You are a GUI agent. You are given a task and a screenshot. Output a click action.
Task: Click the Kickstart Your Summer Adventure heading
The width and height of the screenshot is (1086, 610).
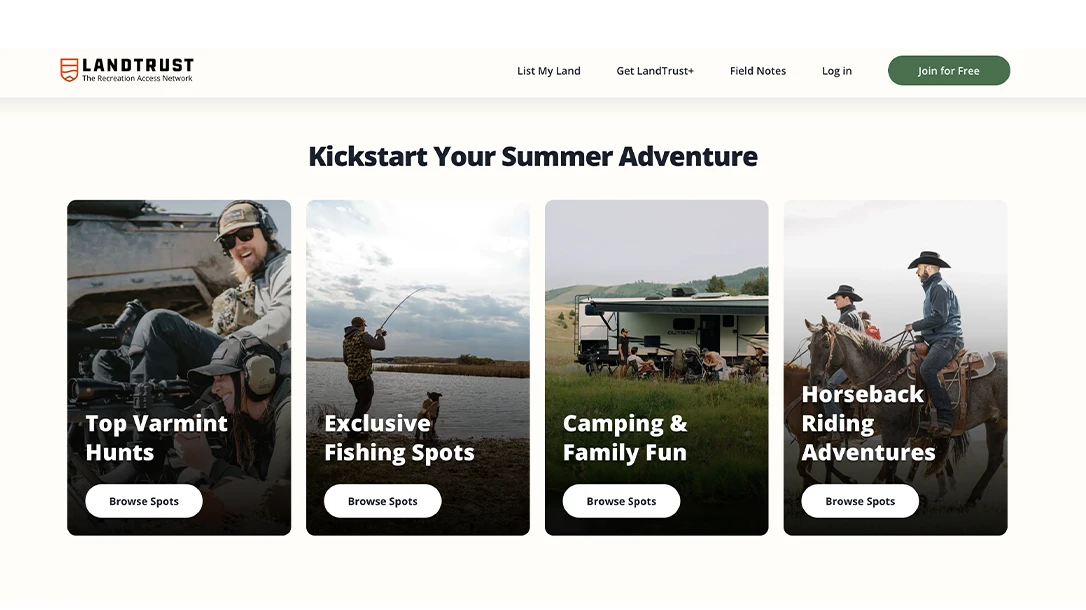tap(533, 156)
